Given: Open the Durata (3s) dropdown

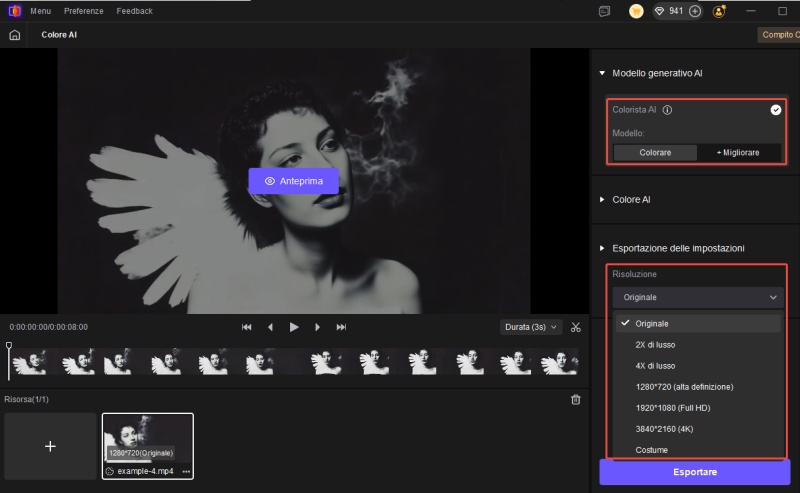Looking at the screenshot, I should pos(531,327).
